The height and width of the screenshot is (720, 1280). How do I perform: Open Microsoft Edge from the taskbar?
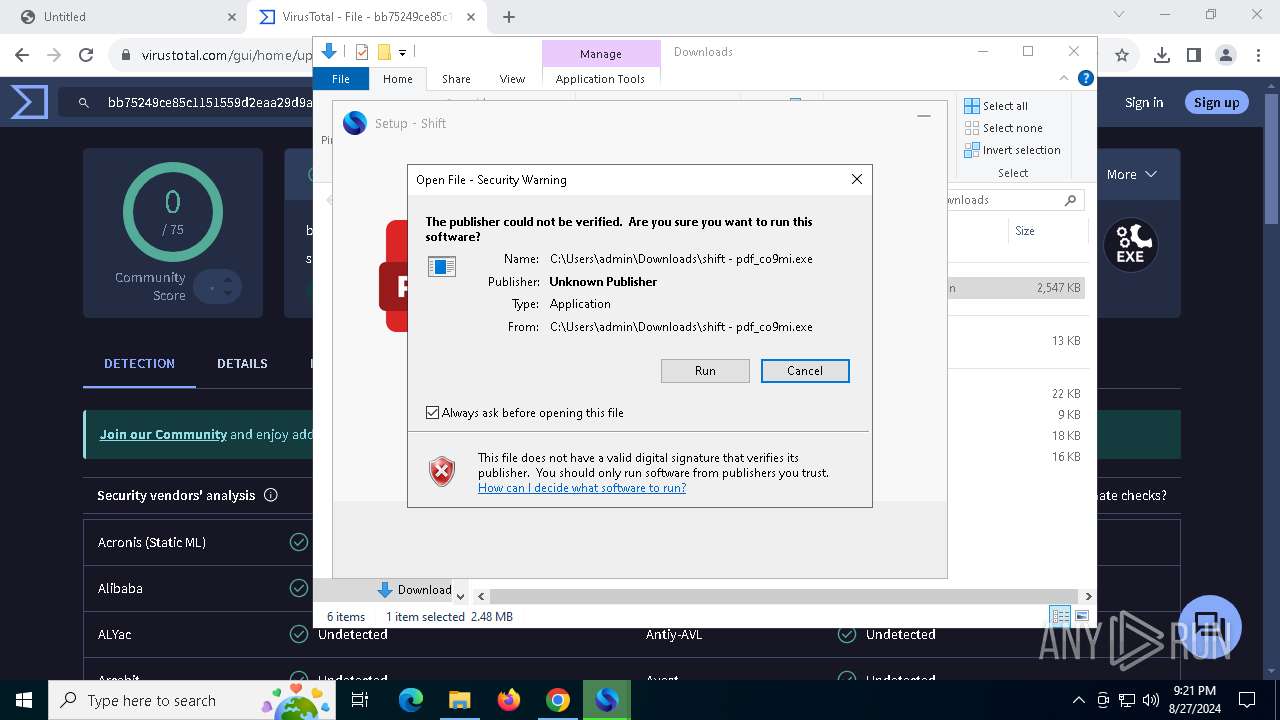tap(411, 700)
